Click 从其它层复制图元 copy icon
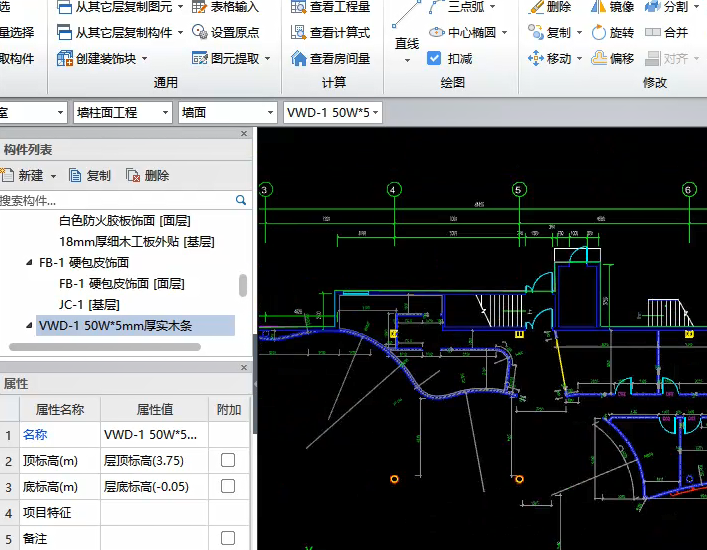This screenshot has width=707, height=550. point(64,7)
